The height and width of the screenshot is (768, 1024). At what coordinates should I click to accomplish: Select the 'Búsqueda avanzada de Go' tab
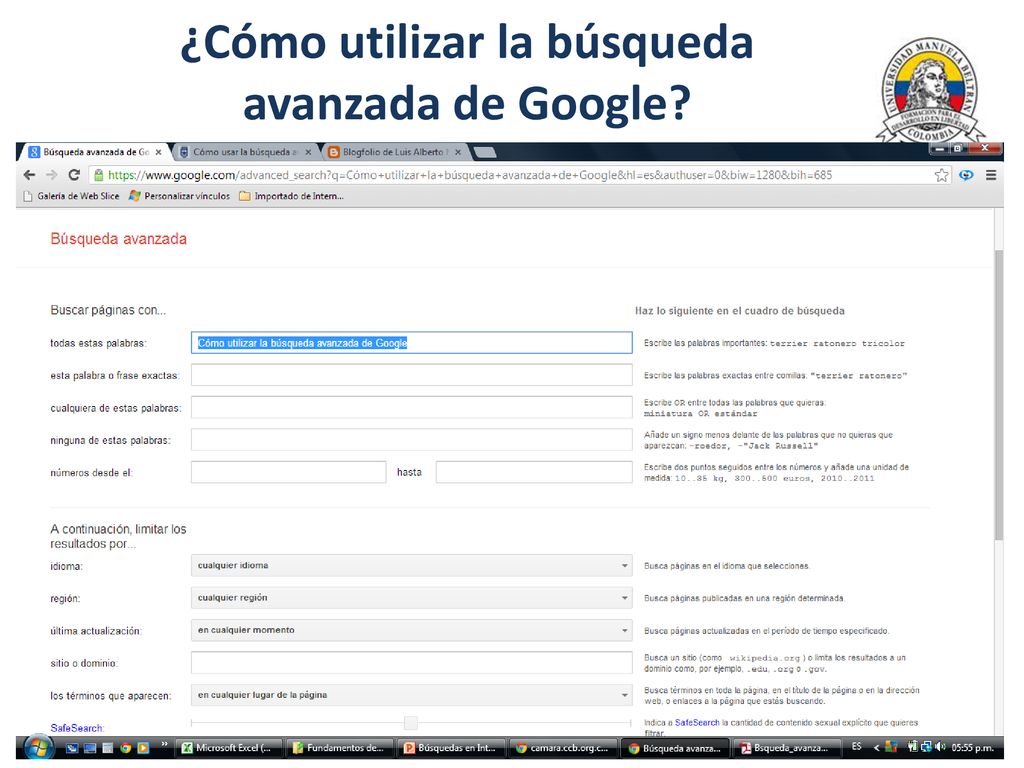click(95, 152)
